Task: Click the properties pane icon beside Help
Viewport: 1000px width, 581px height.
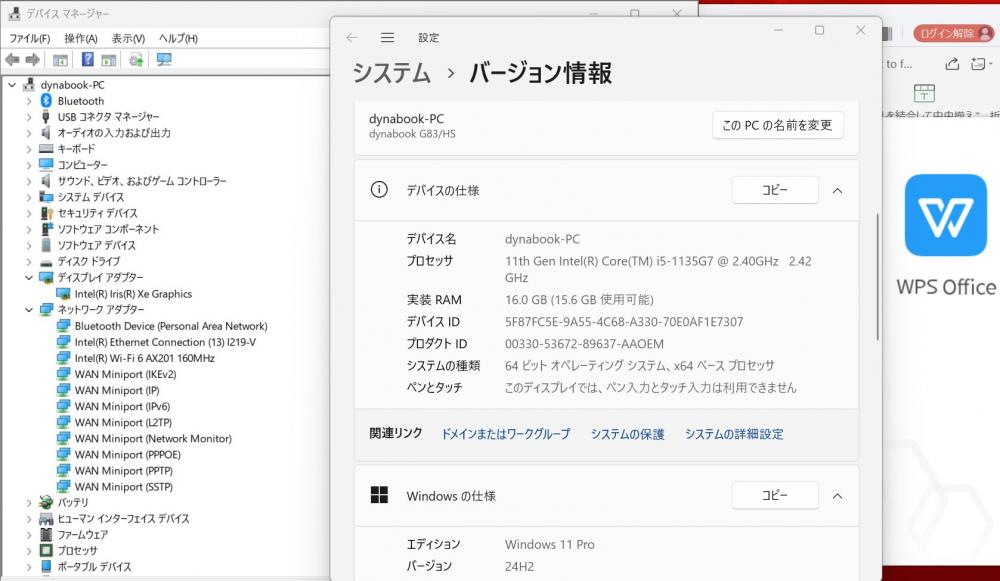Action: [x=108, y=60]
